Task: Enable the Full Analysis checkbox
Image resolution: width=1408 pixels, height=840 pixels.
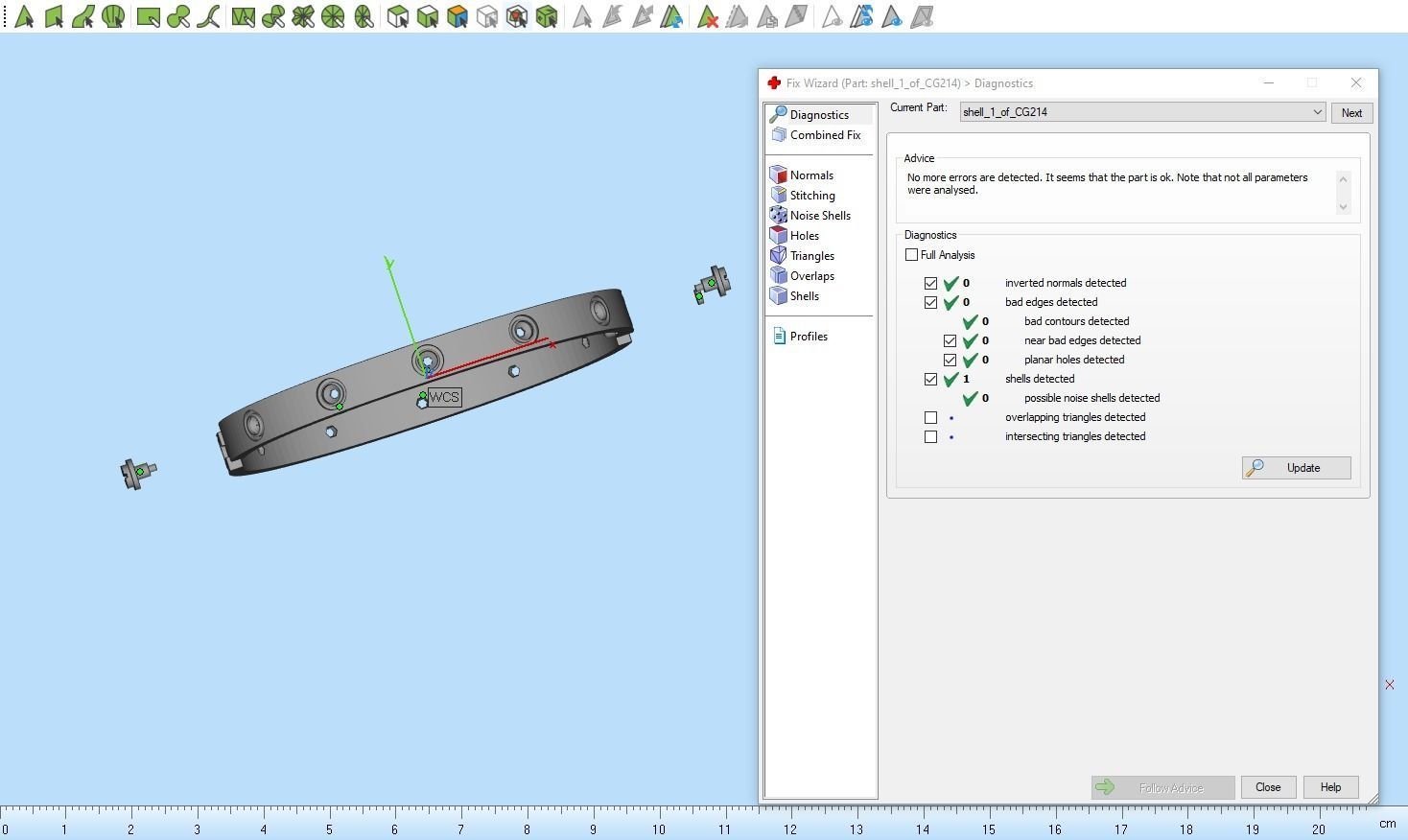Action: 911,255
